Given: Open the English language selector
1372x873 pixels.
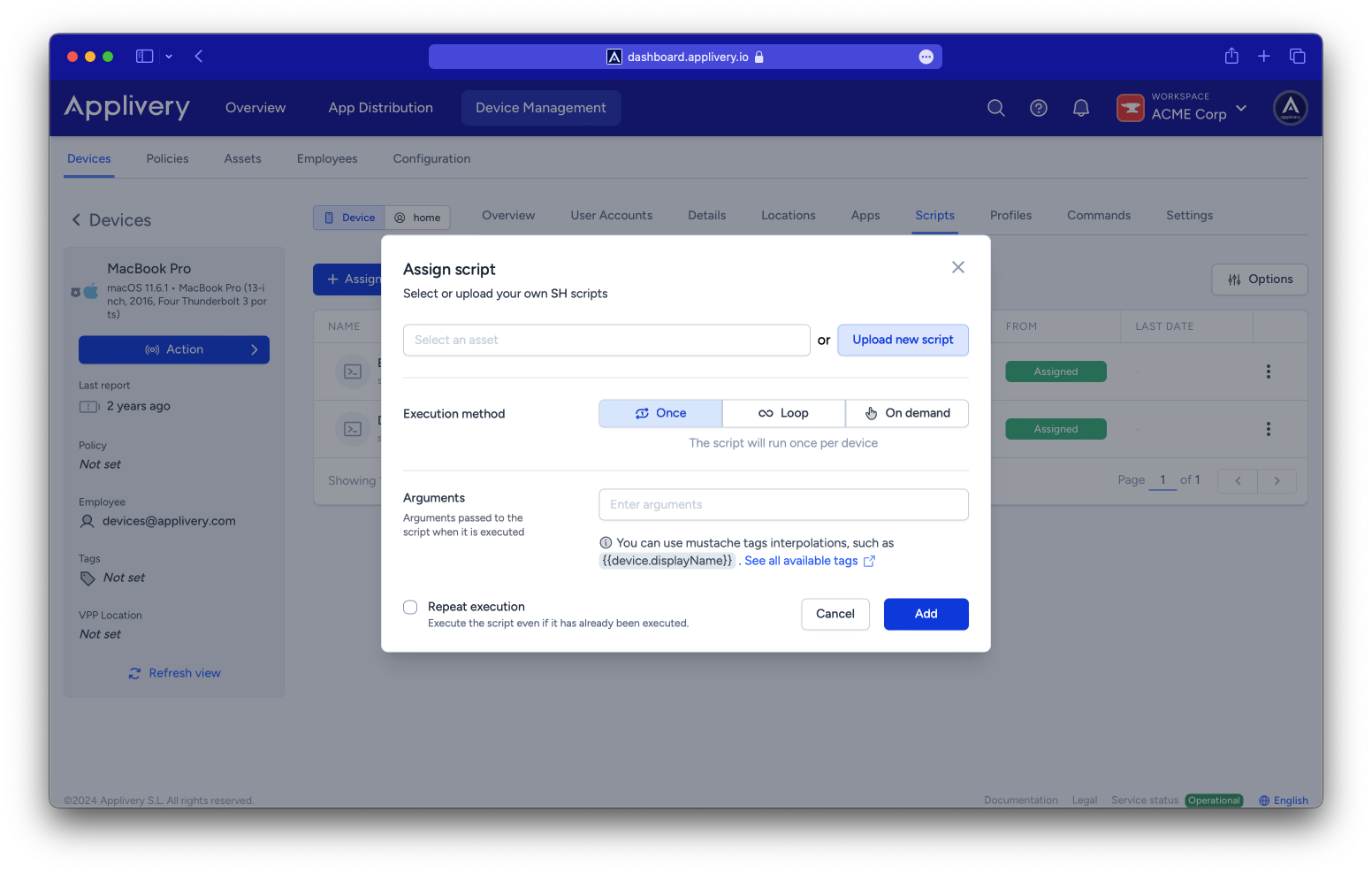Looking at the screenshot, I should click(x=1284, y=800).
